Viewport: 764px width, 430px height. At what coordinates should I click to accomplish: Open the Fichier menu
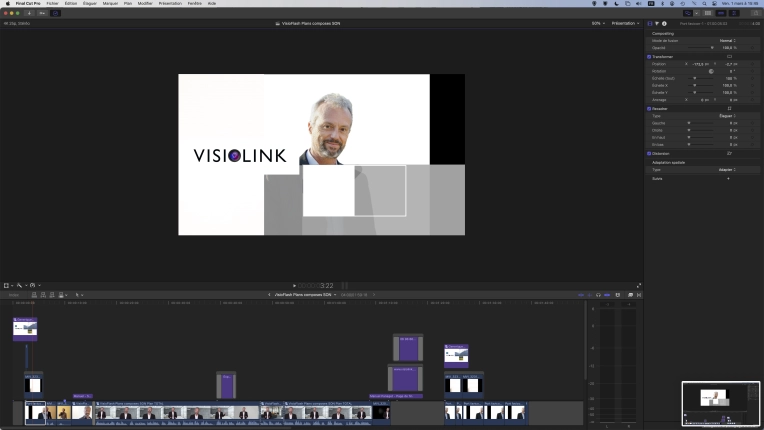pos(52,3)
